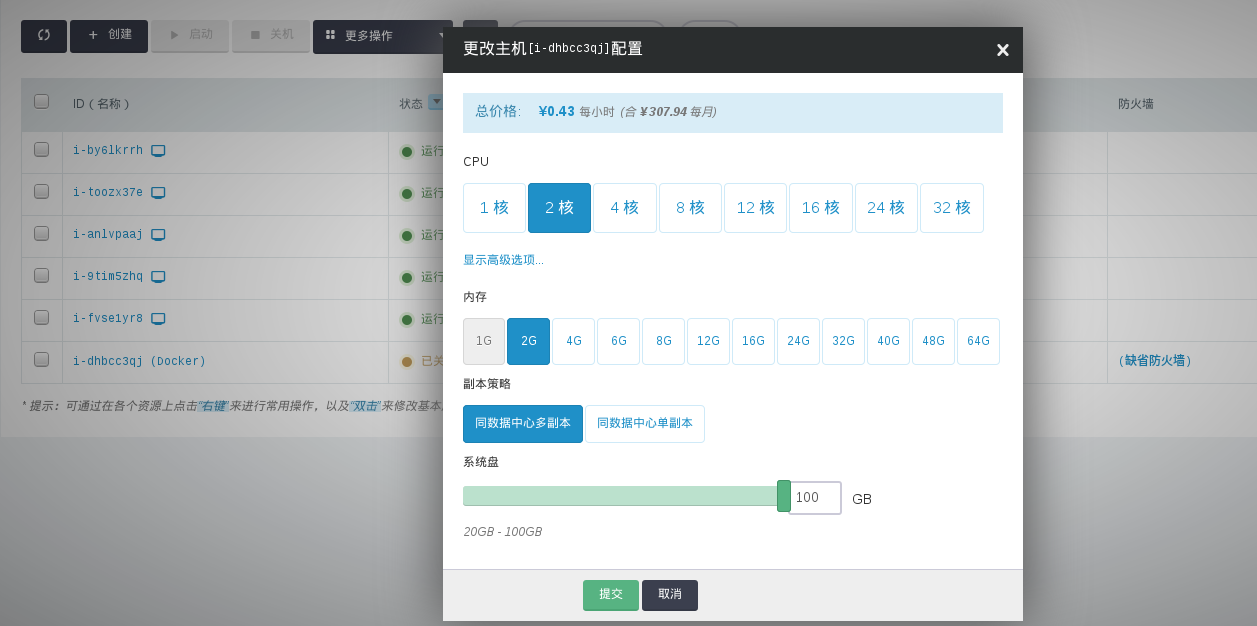
Task: Close the 更改主机 configuration dialog
Action: point(1002,50)
